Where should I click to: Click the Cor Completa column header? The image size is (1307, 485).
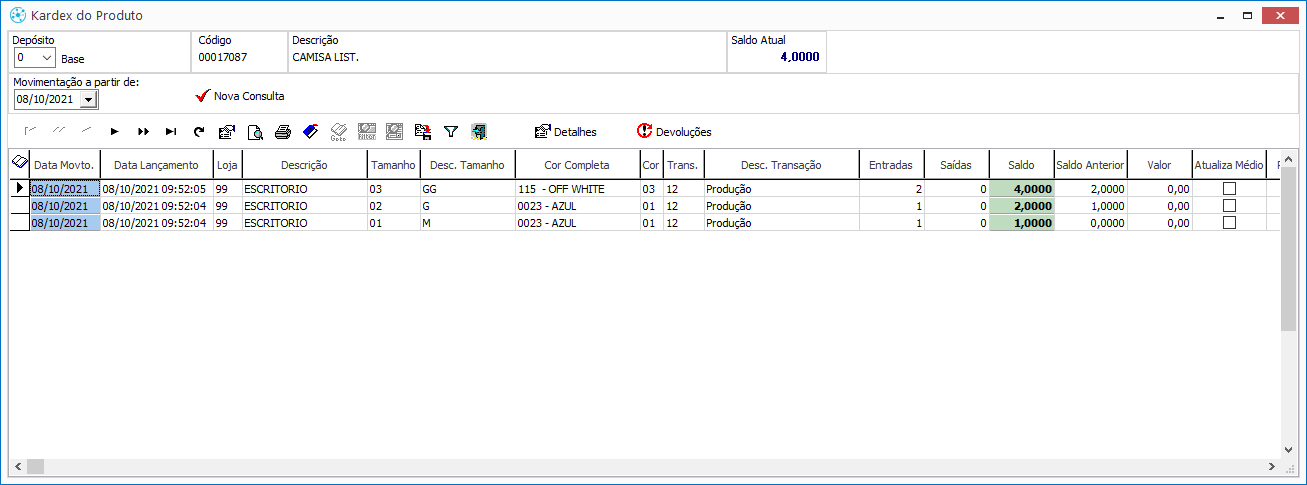[x=577, y=165]
